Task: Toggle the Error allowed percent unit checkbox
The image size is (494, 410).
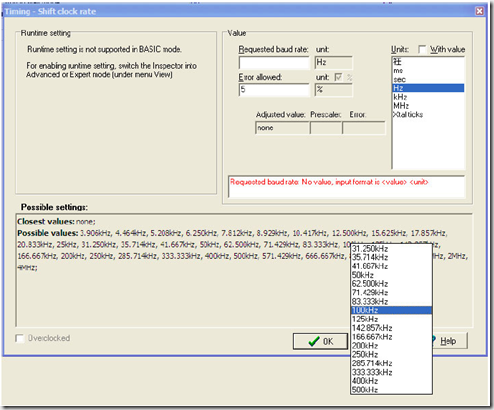Action: (338, 77)
